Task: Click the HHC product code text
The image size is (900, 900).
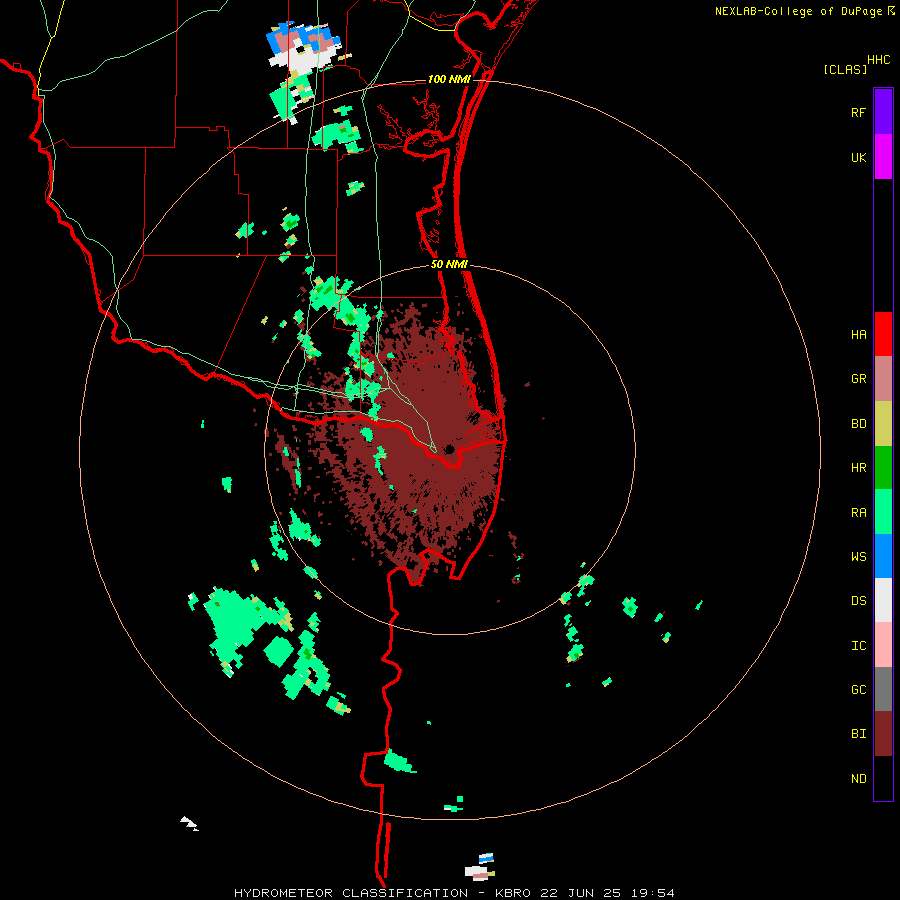Action: (878, 60)
